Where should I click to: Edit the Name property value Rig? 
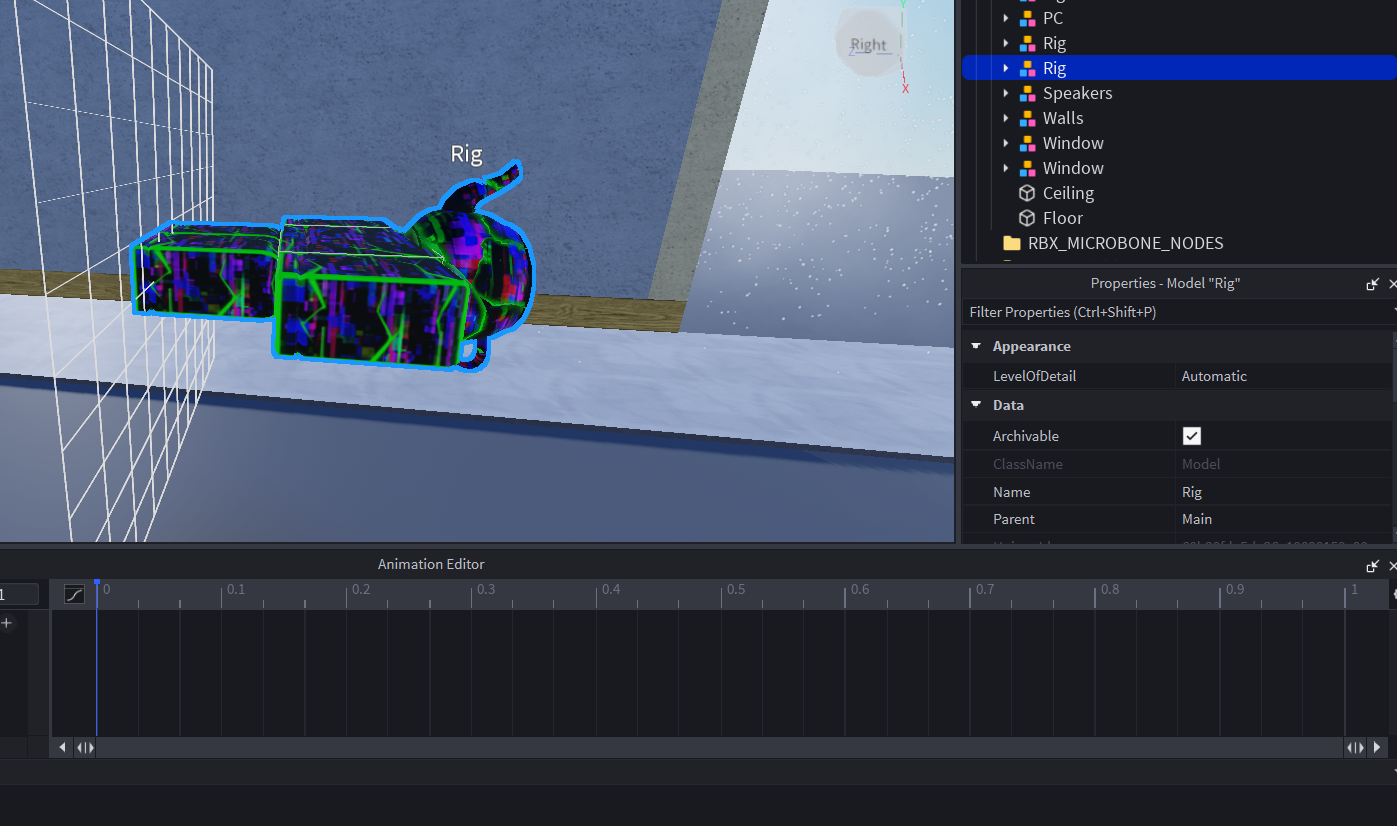tap(1280, 492)
